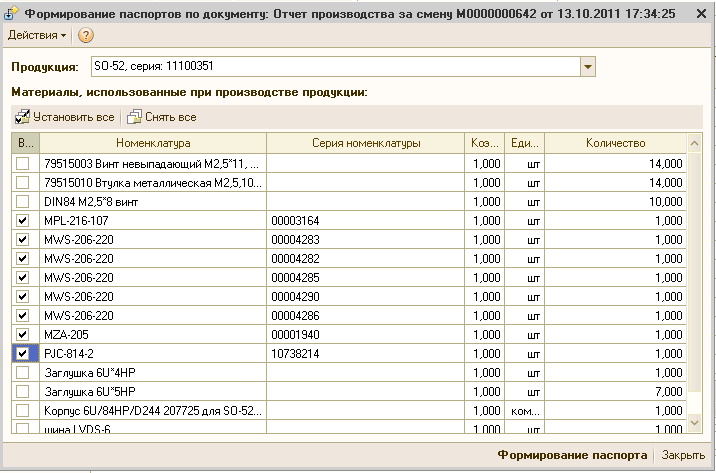Click the Формирование паспорта button
The width and height of the screenshot is (716, 473).
572,455
